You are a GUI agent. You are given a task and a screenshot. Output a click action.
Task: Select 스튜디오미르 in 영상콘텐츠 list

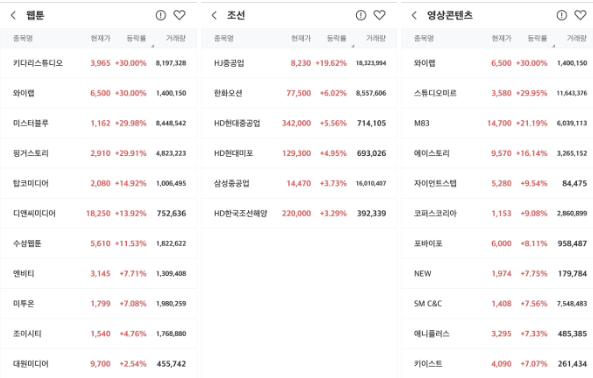point(497,93)
